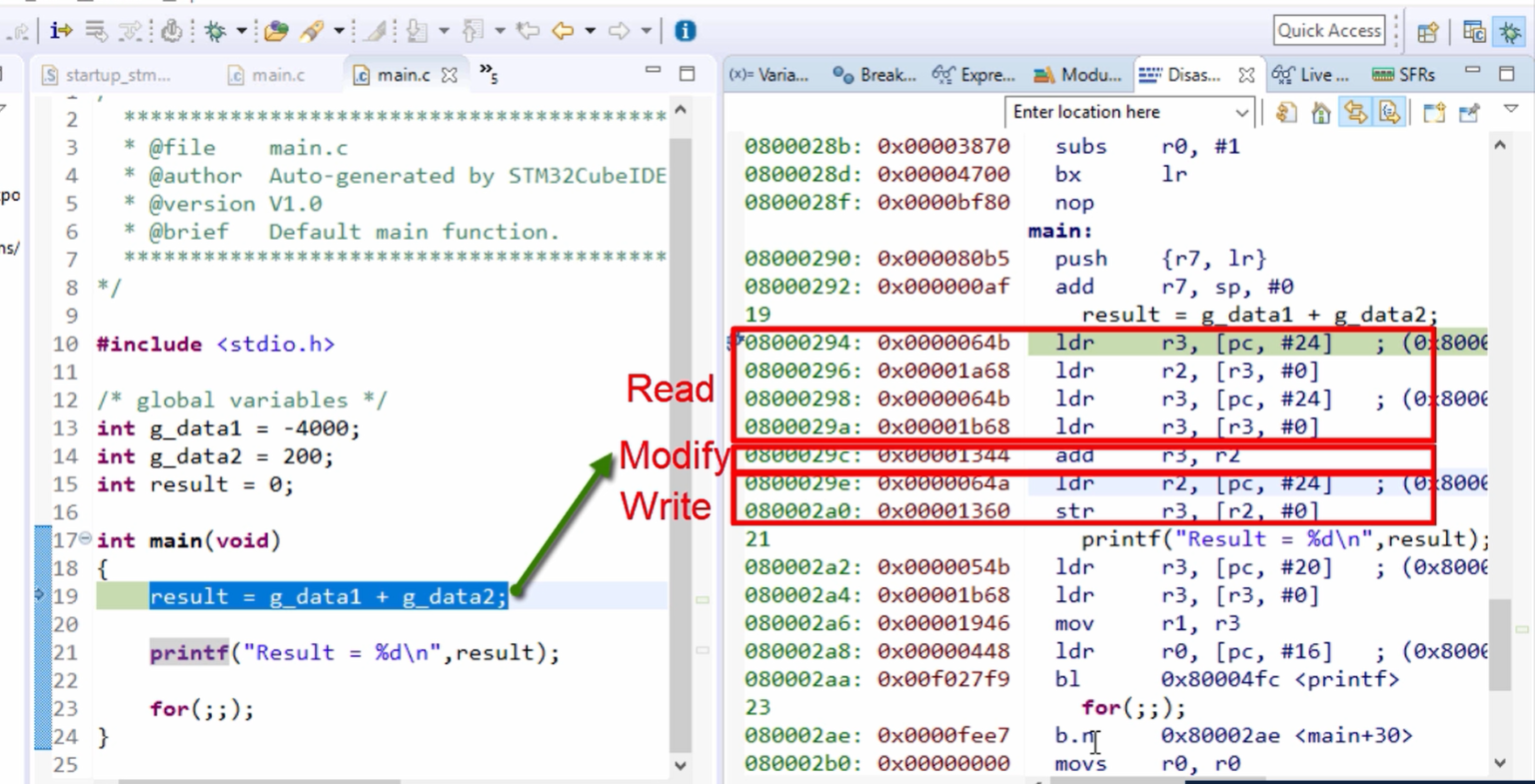The image size is (1535, 784).
Task: Go to previous annotation icon
Action: 474,31
